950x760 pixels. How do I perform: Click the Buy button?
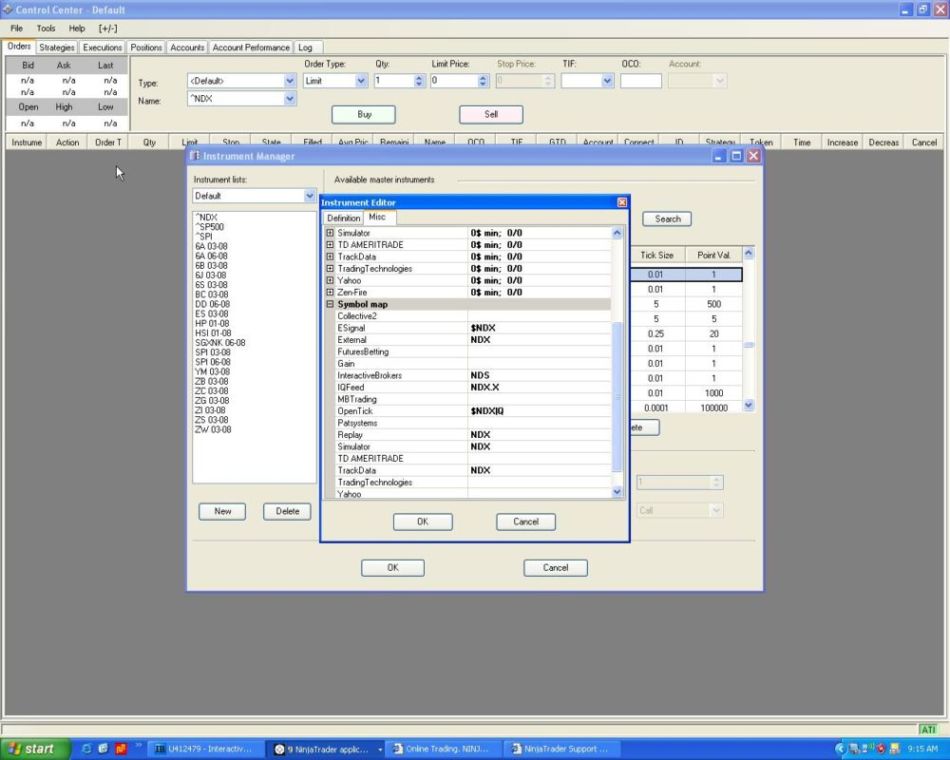click(364, 115)
